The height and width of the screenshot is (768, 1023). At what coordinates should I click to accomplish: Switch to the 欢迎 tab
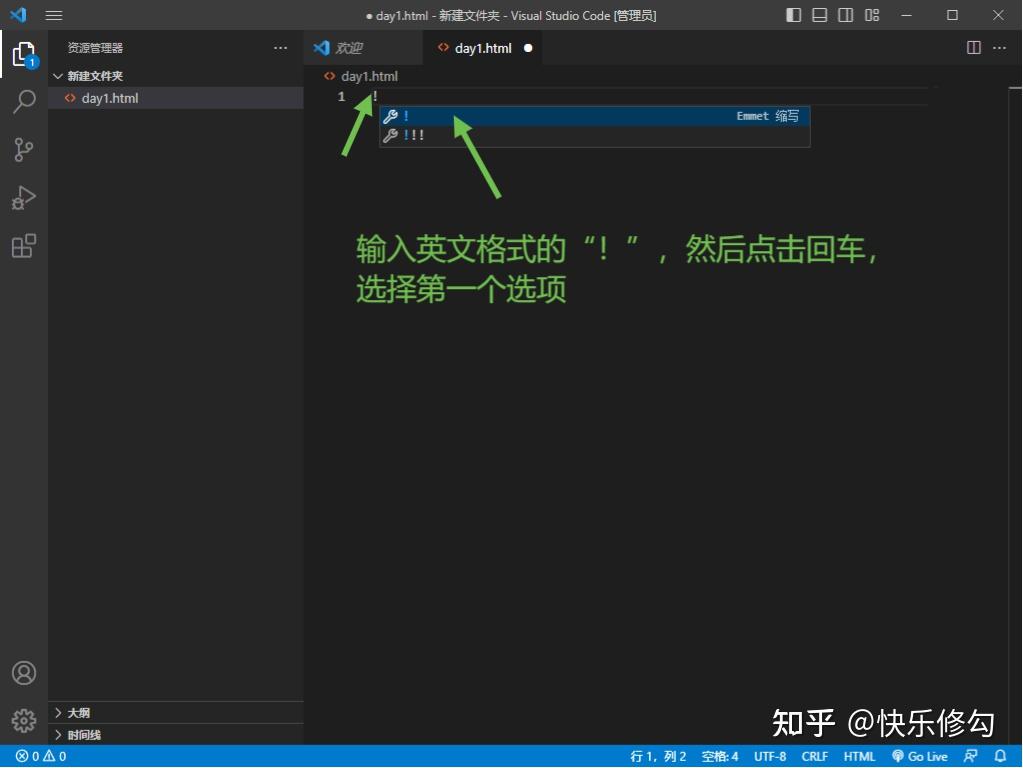pos(363,48)
